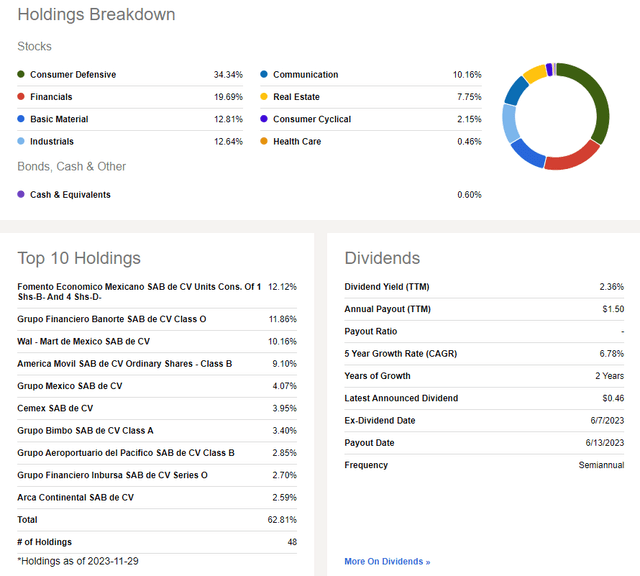This screenshot has height=576, width=640.
Task: Click the Industrials light blue legend dot
Action: tap(21, 141)
